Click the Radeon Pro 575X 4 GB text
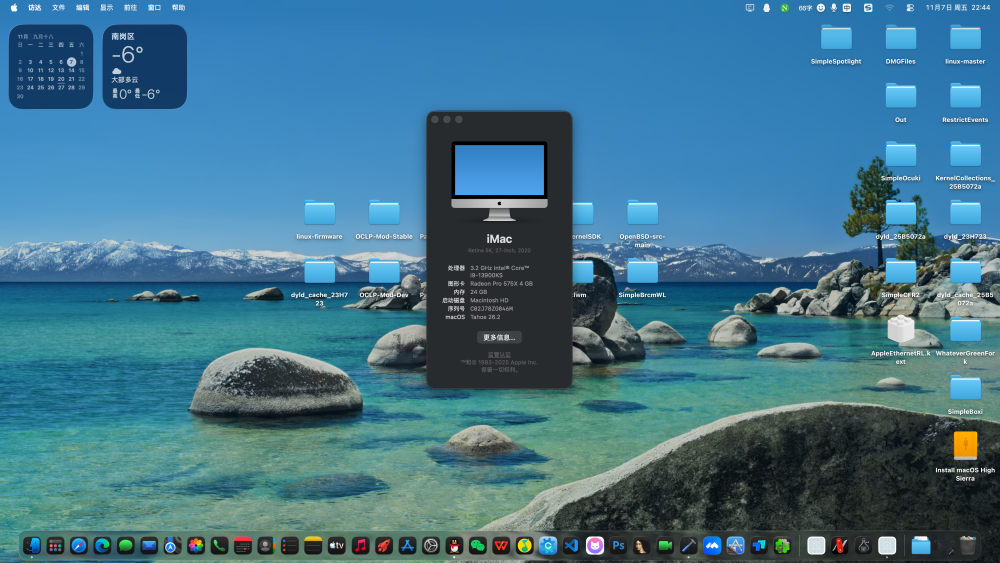1000x563 pixels. click(x=501, y=284)
